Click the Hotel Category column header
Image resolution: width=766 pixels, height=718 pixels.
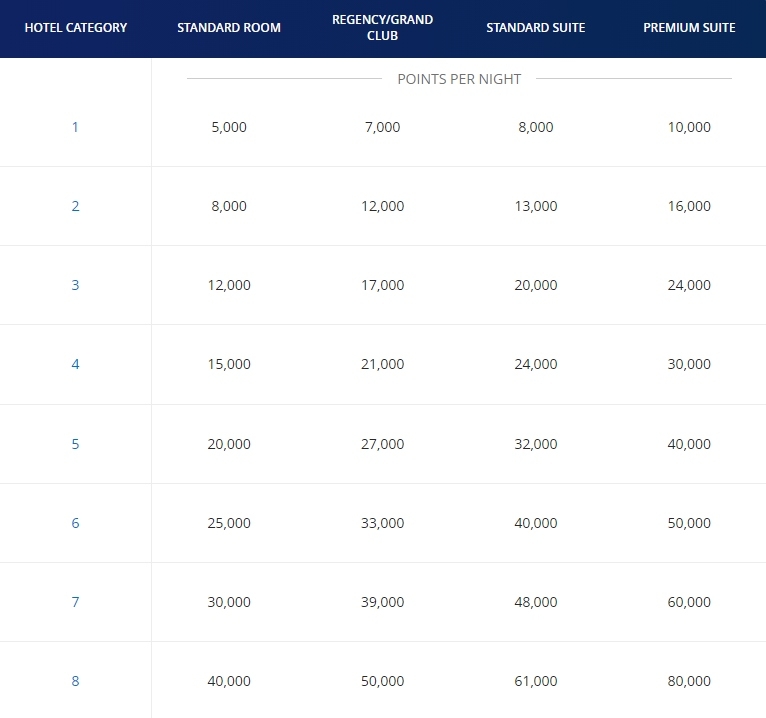(76, 28)
